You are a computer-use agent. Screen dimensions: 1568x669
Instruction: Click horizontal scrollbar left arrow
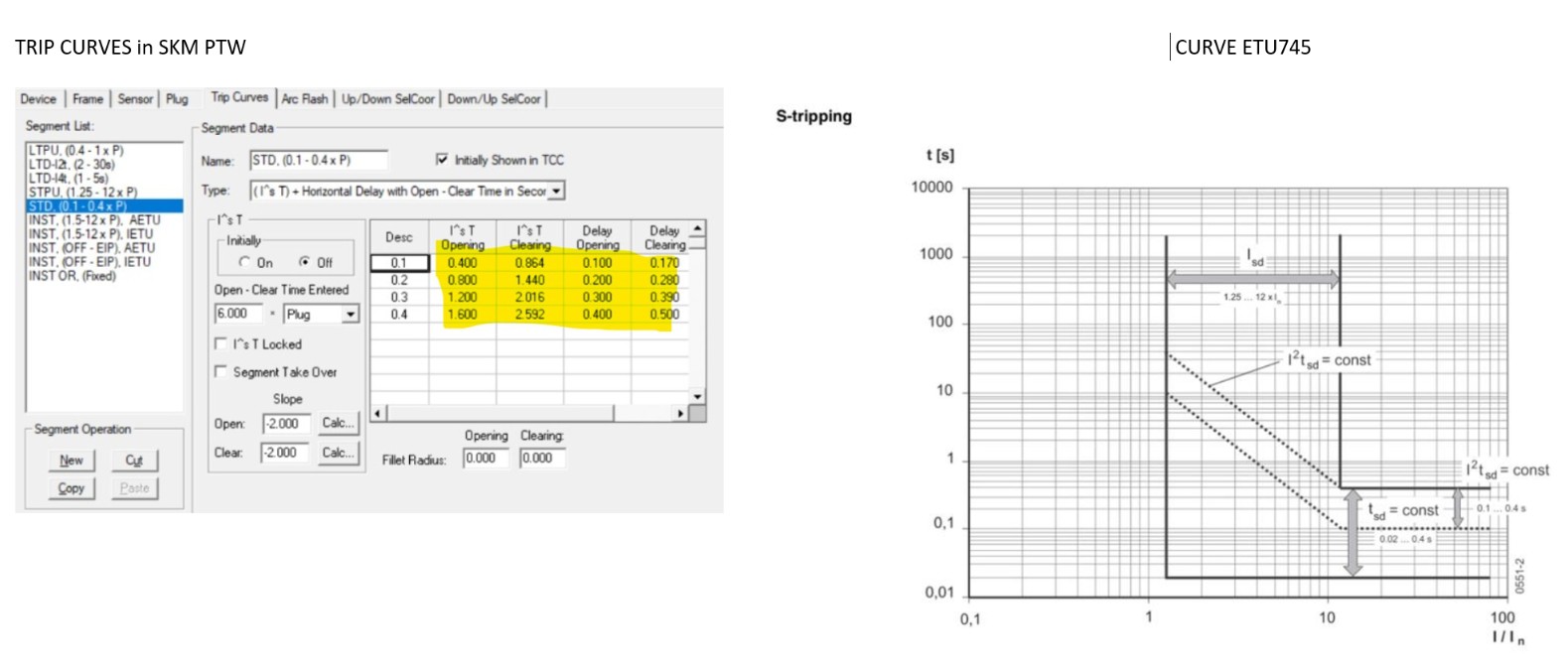click(x=377, y=413)
